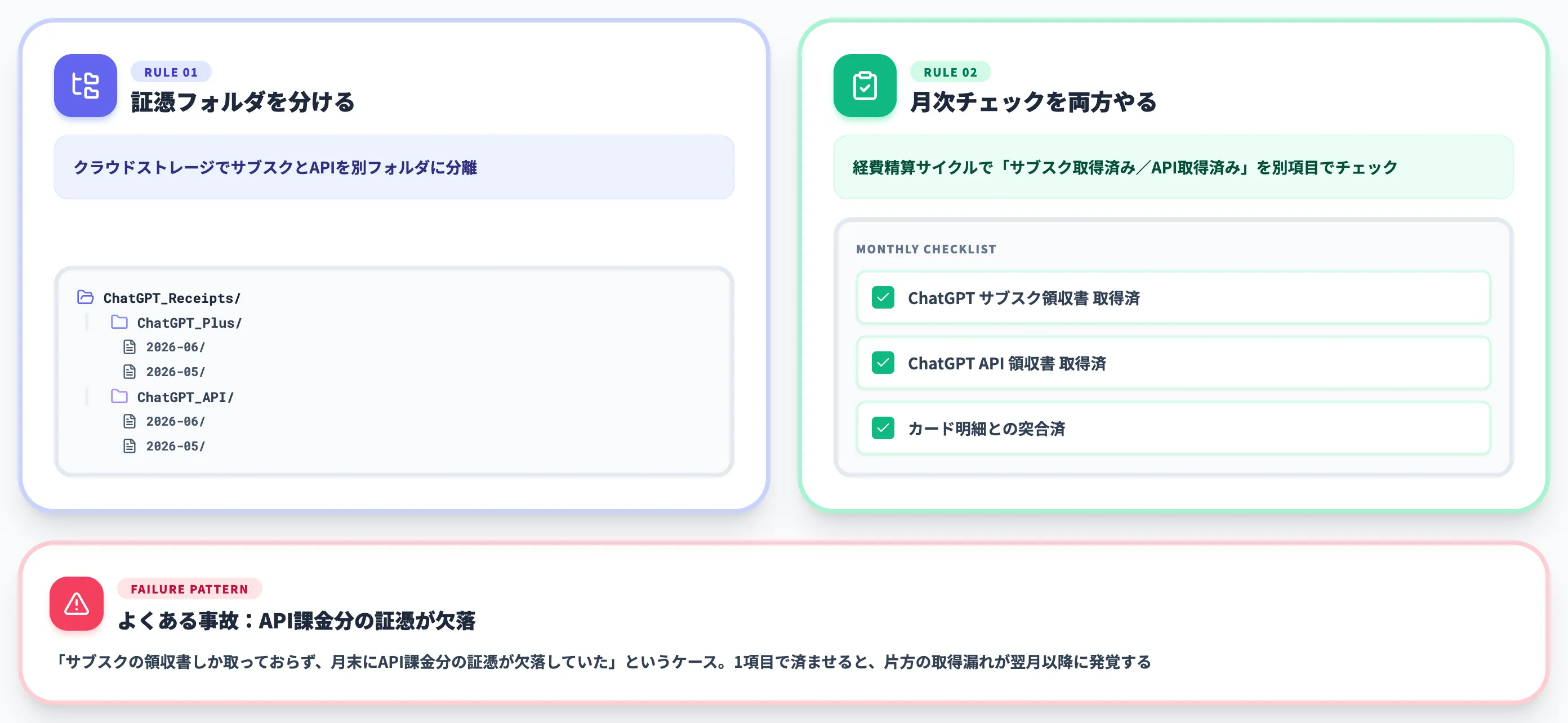The image size is (1568, 723).
Task: Select the ChatGPT_API/ folder row
Action: pos(173,397)
